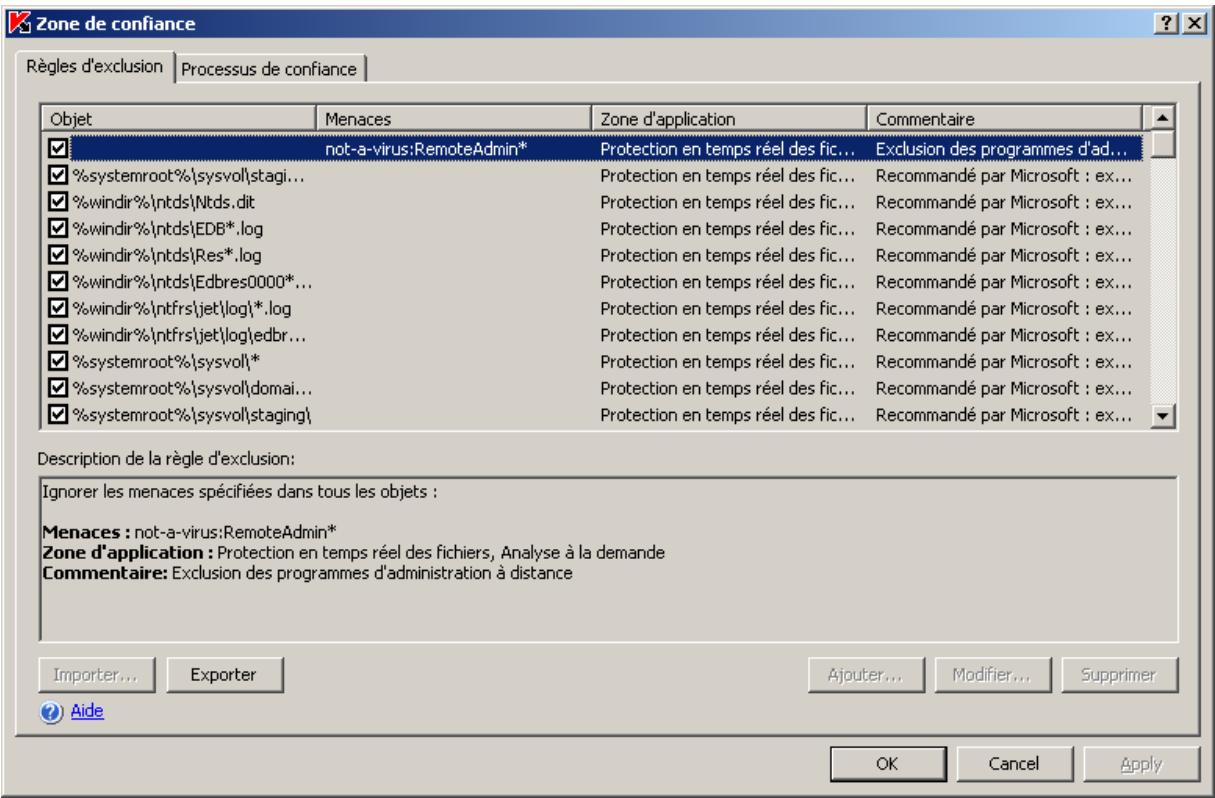Image resolution: width=1215 pixels, height=798 pixels.
Task: Sort by the Commentaire column header
Action: [1004, 120]
